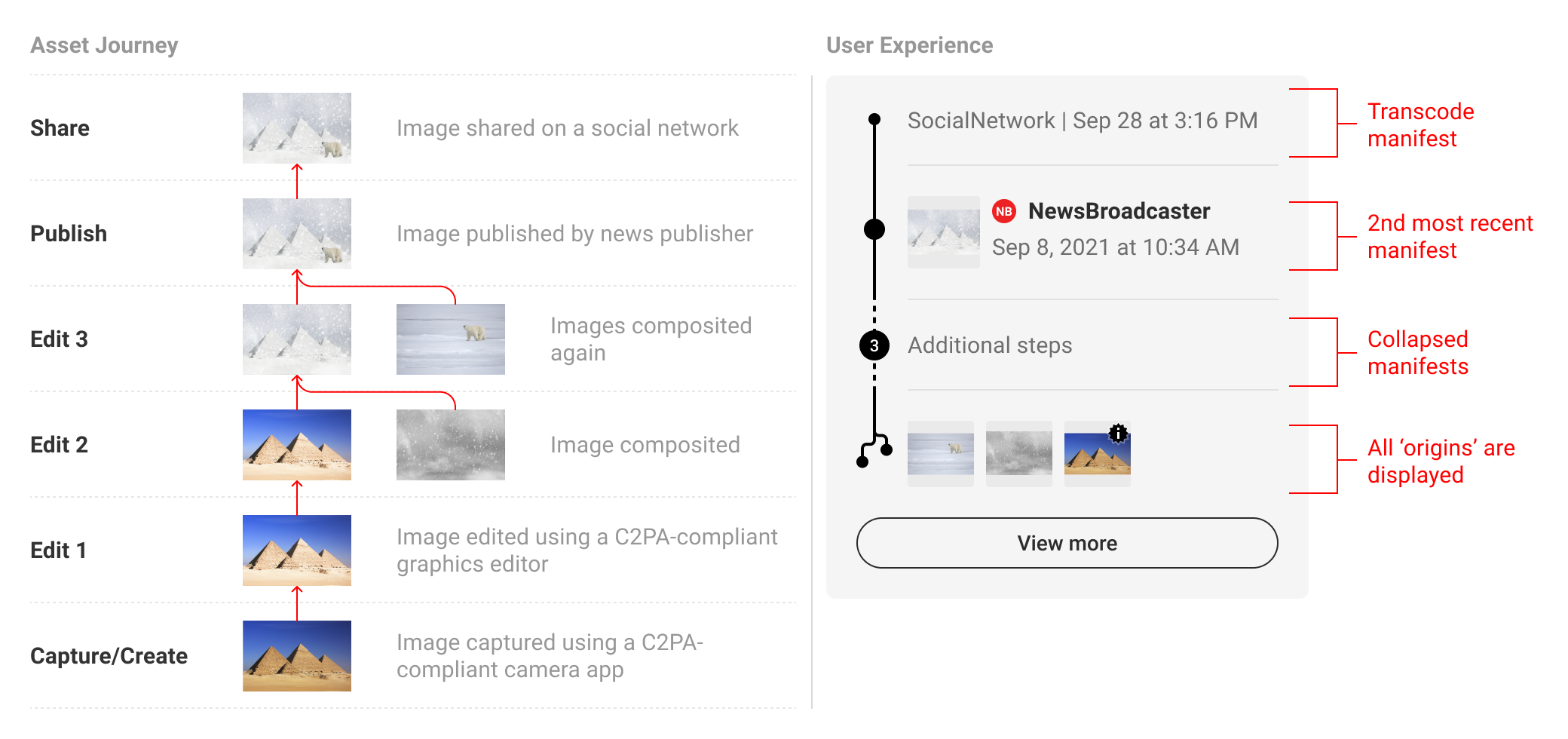
Task: Click the SocialNetwork Sep 28 entry text
Action: coord(1083,121)
